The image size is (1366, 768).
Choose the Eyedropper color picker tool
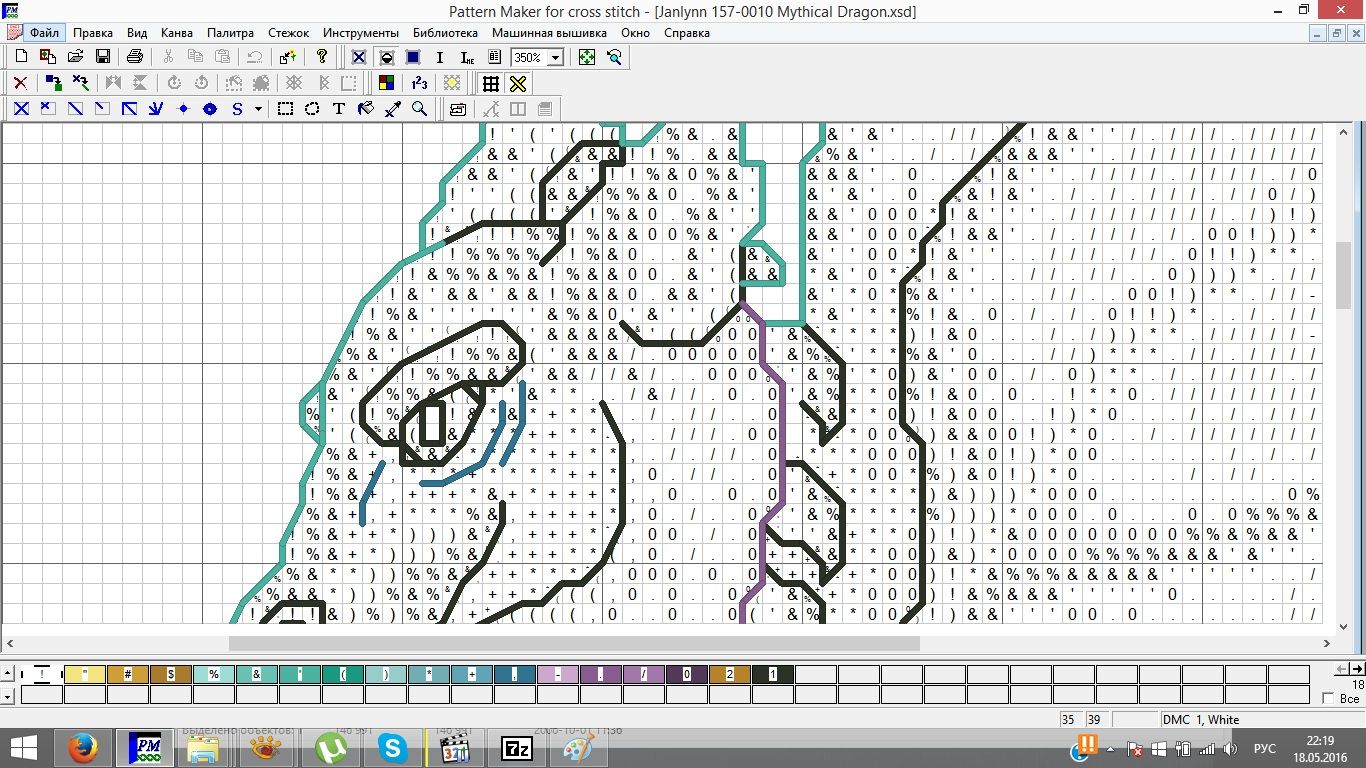393,109
